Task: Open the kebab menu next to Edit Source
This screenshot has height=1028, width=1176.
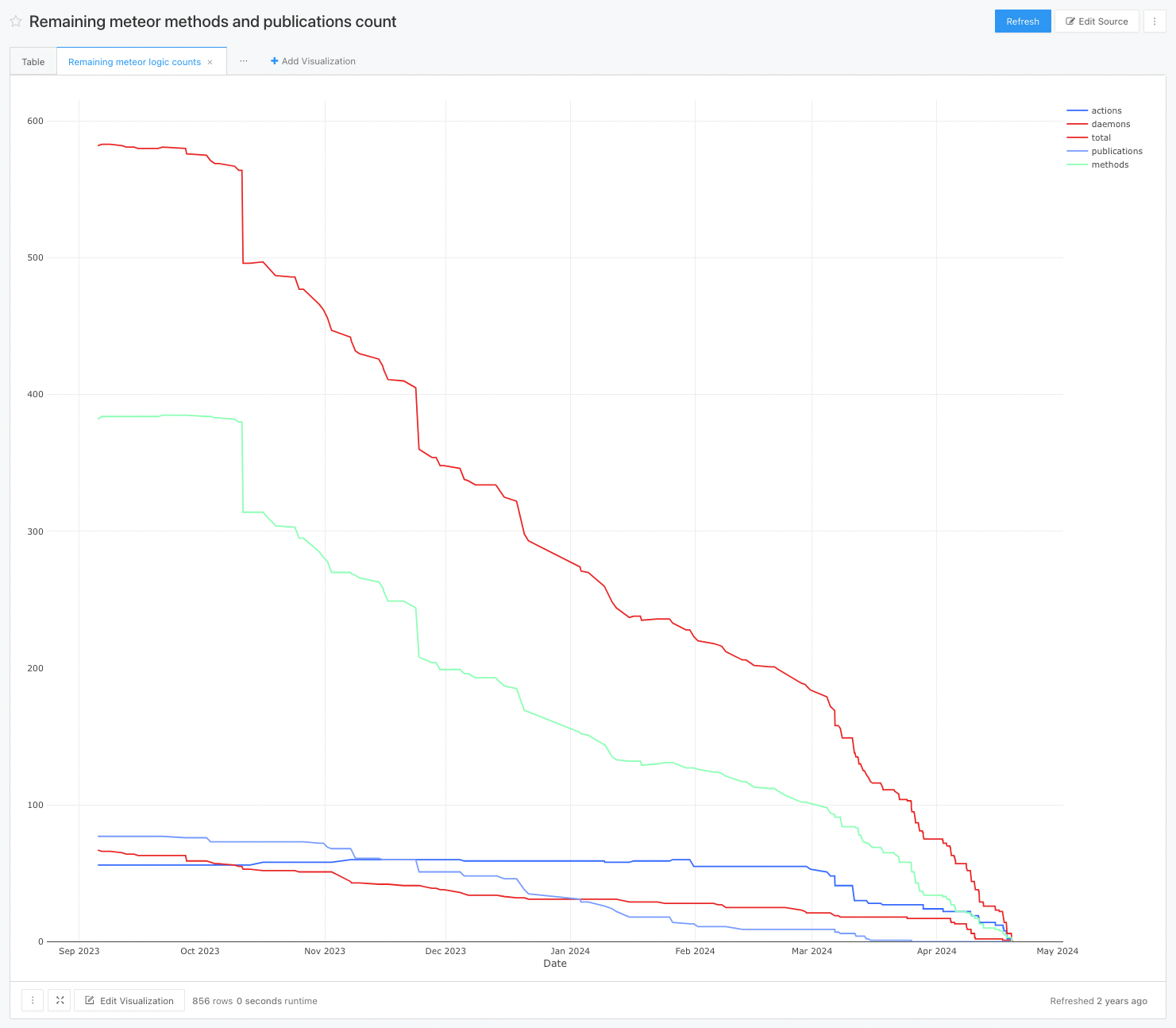Action: (1155, 21)
